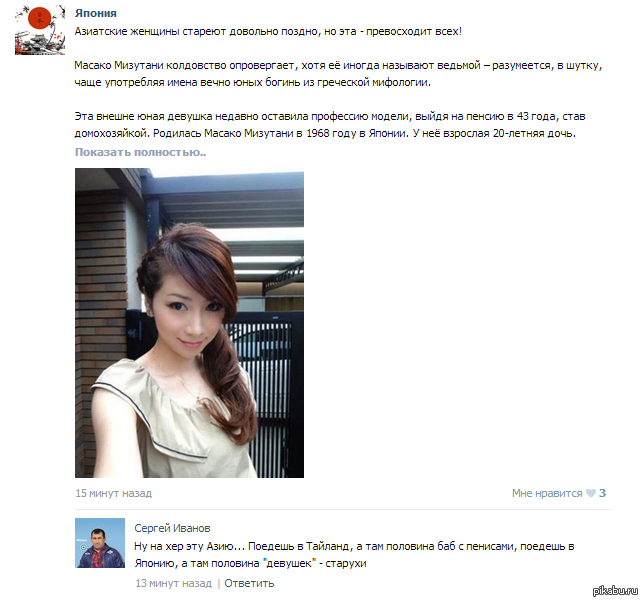Open the Япония community avatar
The height and width of the screenshot is (602, 643).
pos(40,30)
